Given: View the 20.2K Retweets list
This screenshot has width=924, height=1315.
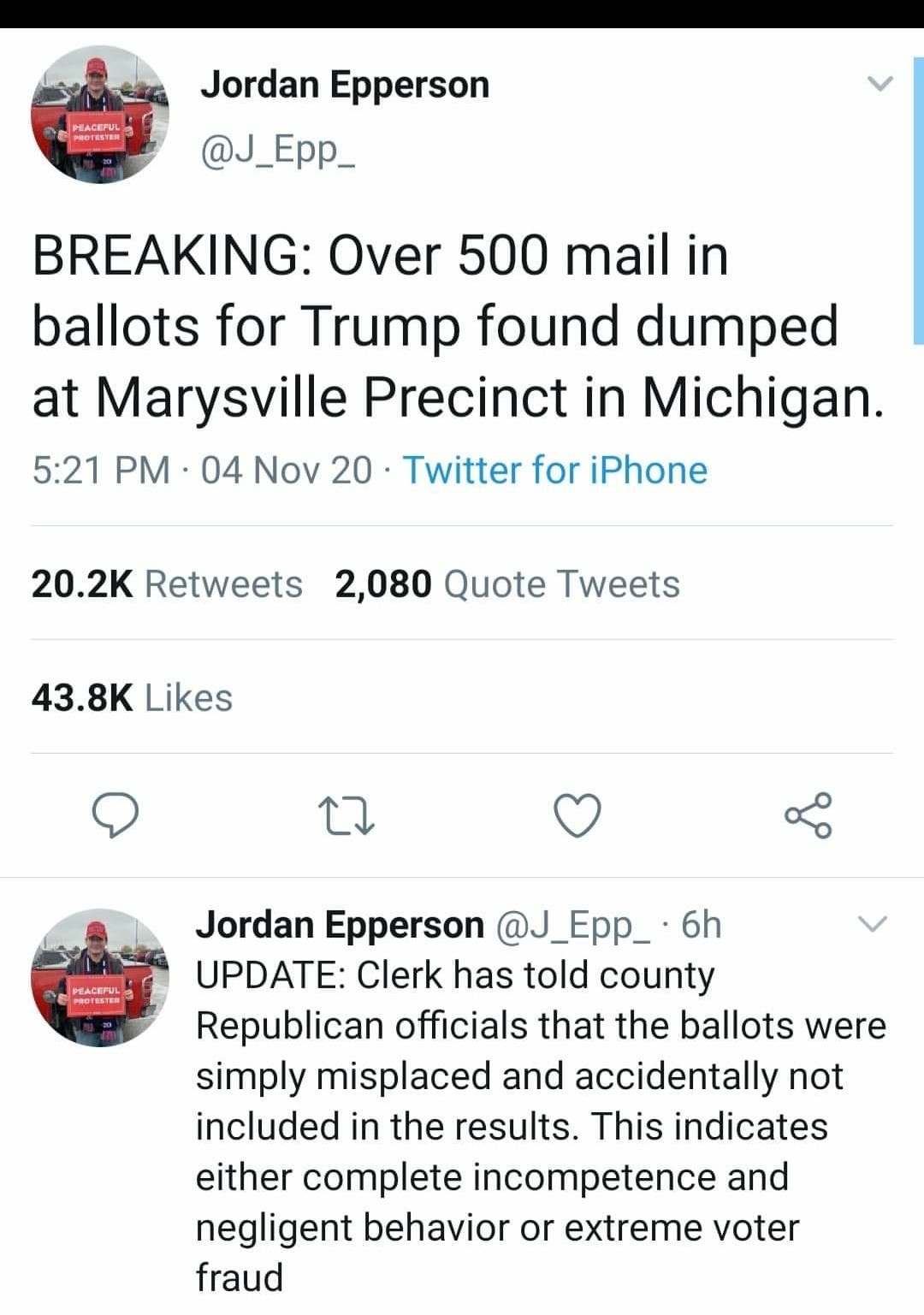Looking at the screenshot, I should (167, 584).
